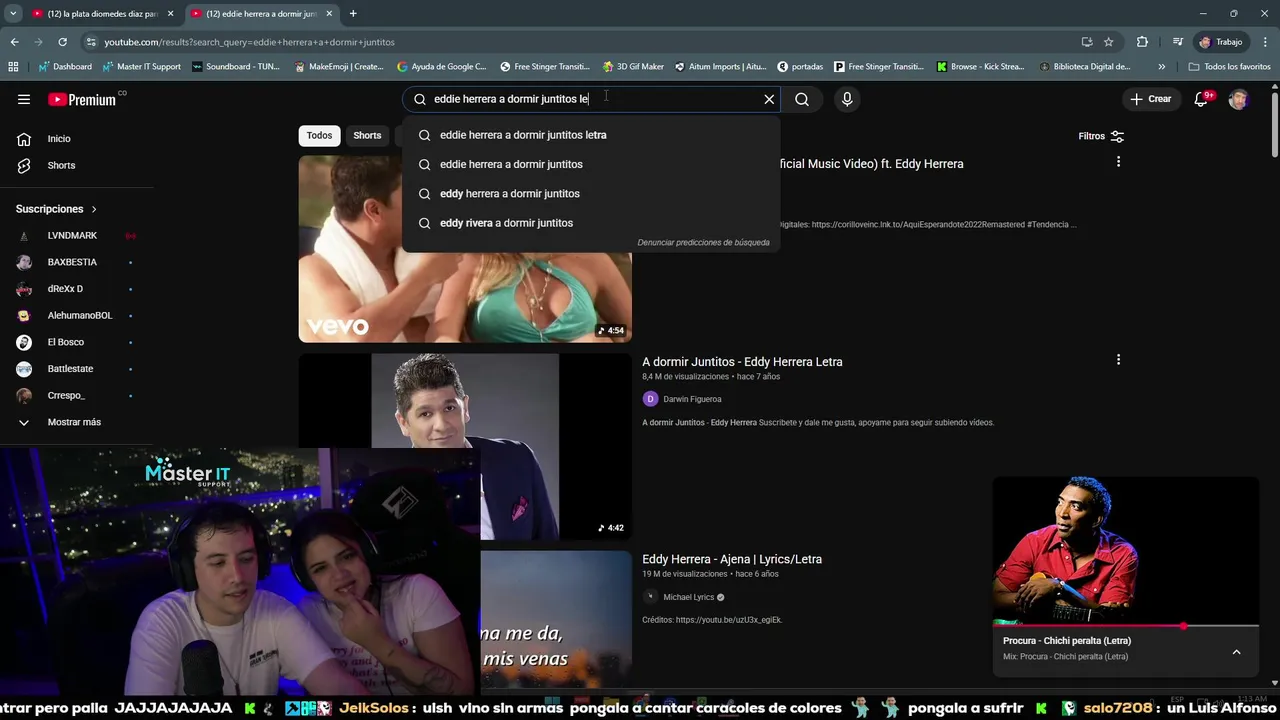Expand the Suscripciones section
This screenshot has width=1280, height=720.
(57, 209)
